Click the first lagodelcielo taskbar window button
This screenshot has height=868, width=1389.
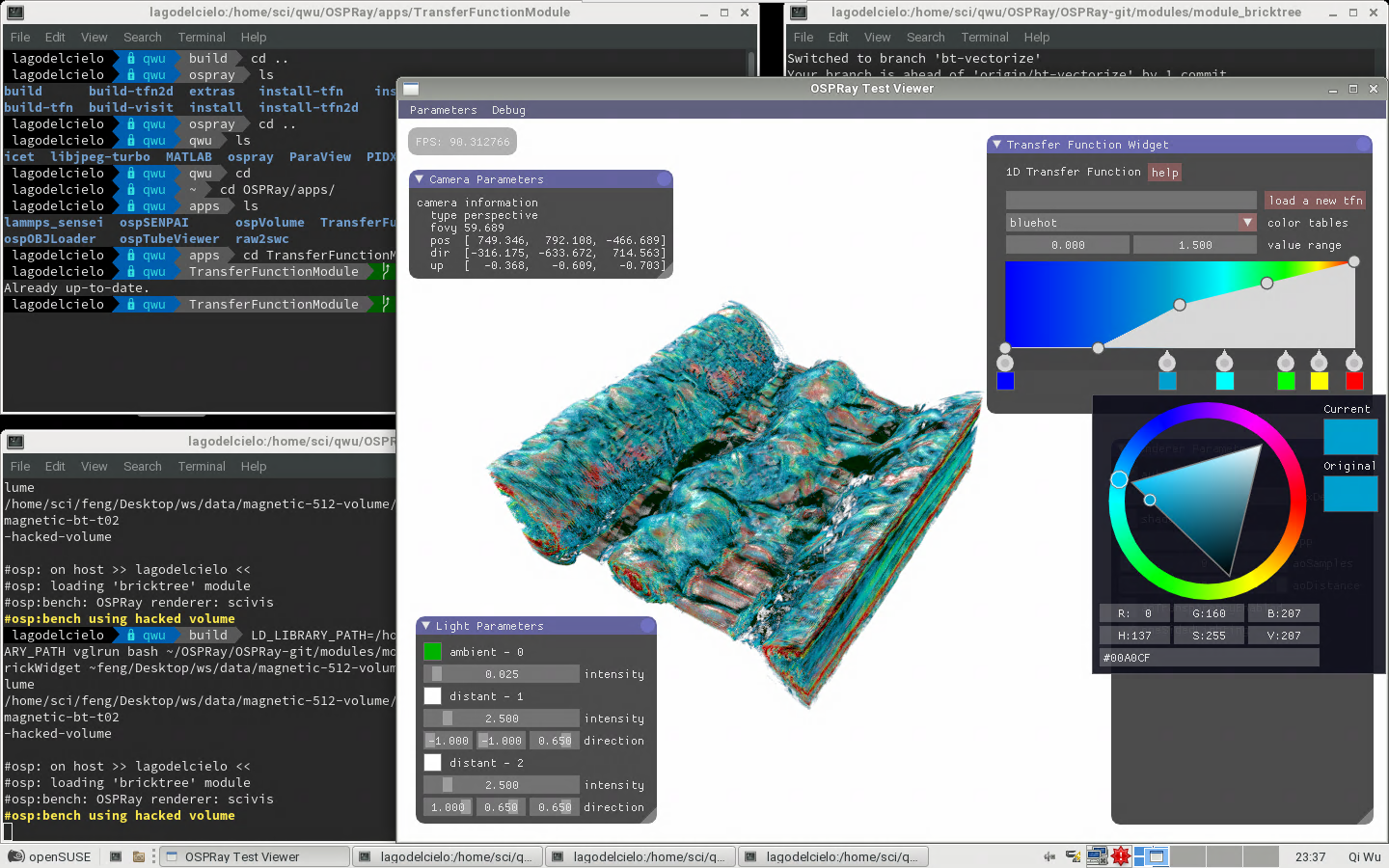point(448,856)
